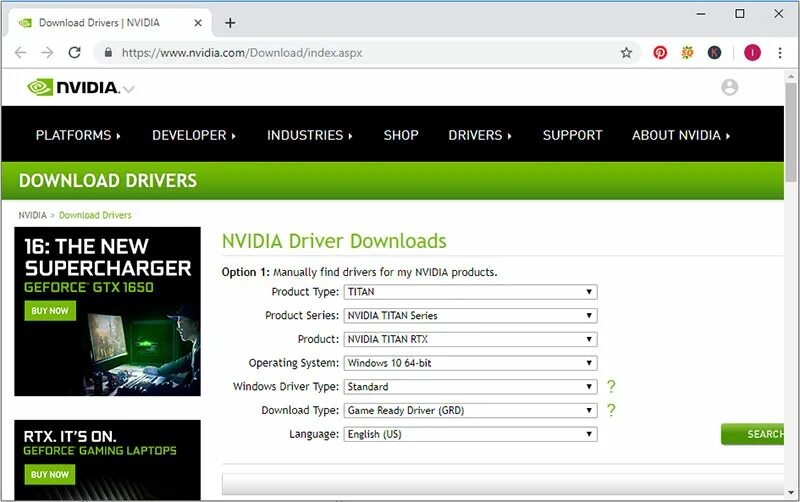The image size is (800, 502).
Task: Click the GeForce GTX 1650 banner image
Action: pos(108,311)
